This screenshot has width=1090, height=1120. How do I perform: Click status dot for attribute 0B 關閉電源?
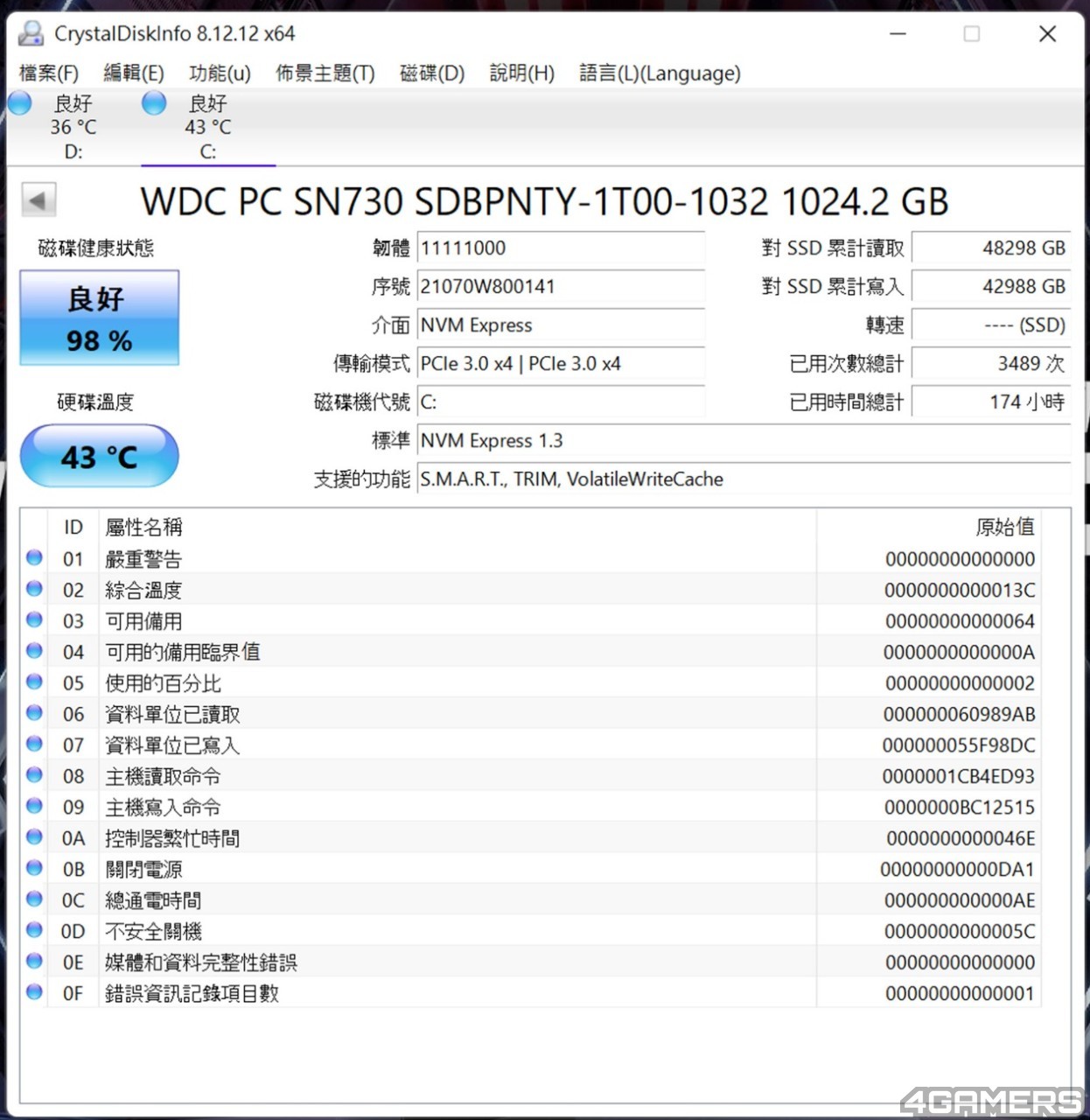point(34,868)
